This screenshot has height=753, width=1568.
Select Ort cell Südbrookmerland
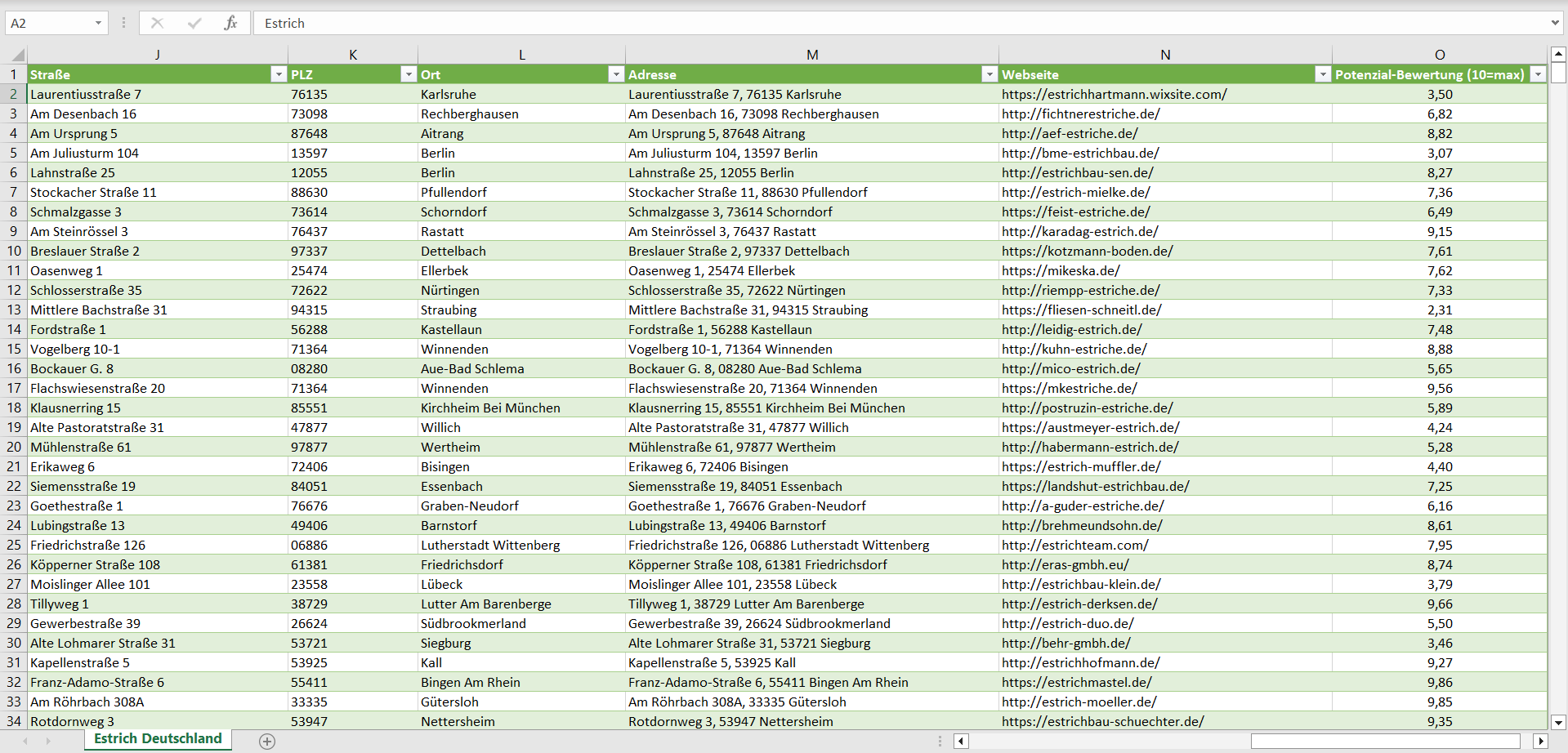[521, 623]
